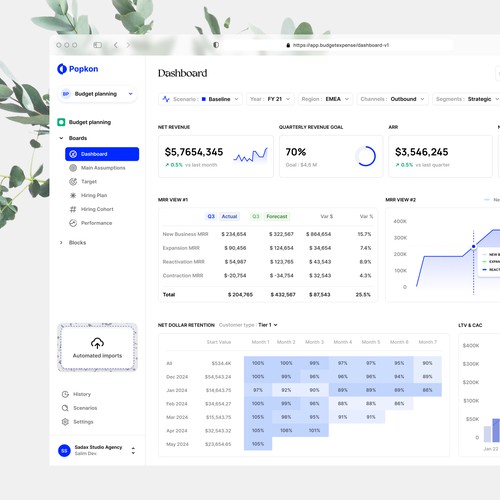Click the Main Assumptions icon
This screenshot has height=500, width=500.
[73, 168]
